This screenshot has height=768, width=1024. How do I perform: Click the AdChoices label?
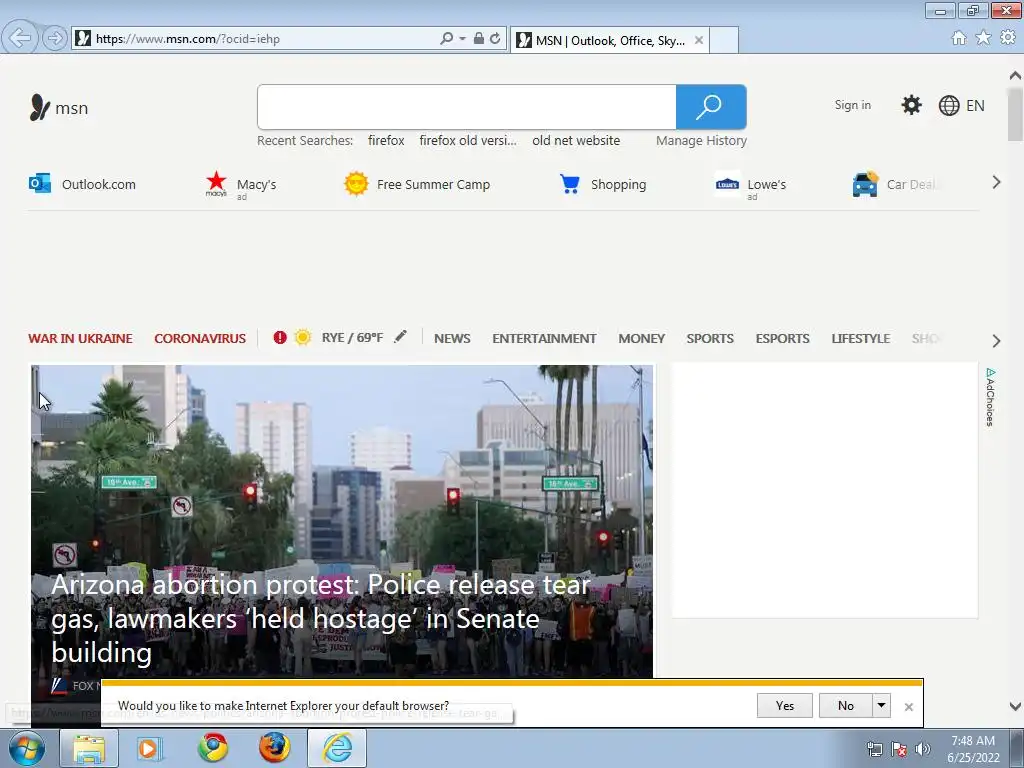[990, 397]
